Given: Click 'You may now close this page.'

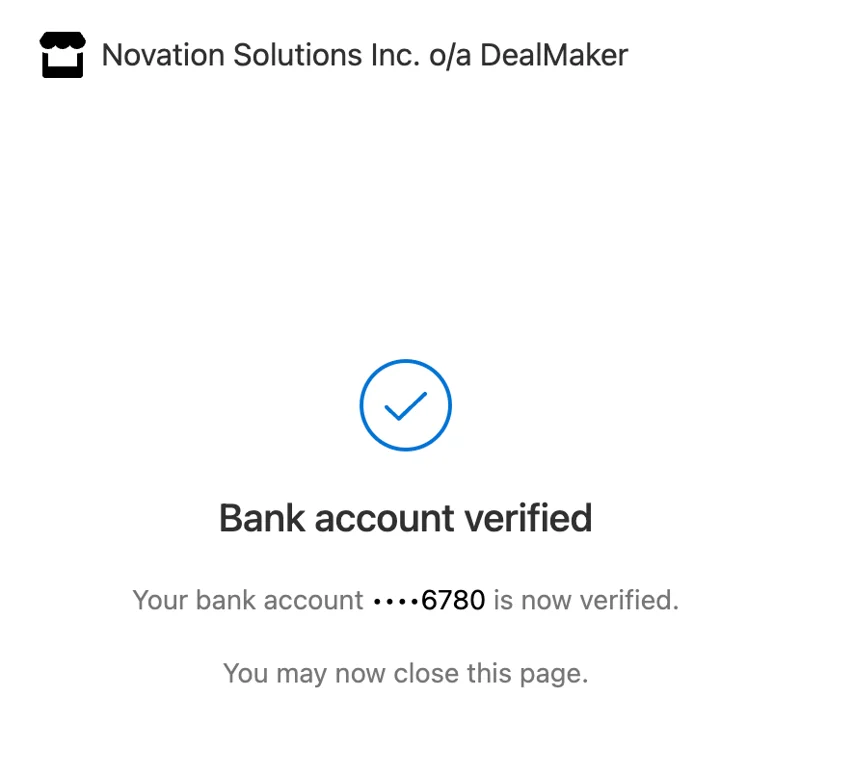Looking at the screenshot, I should [405, 673].
